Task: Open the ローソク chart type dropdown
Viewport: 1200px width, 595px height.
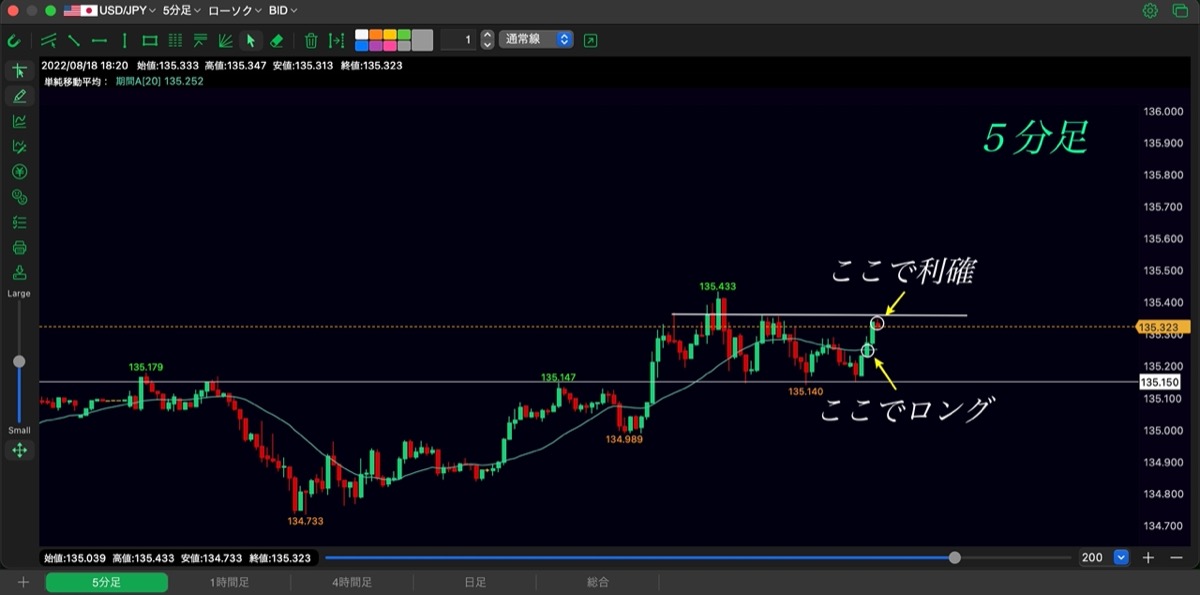Action: click(235, 10)
